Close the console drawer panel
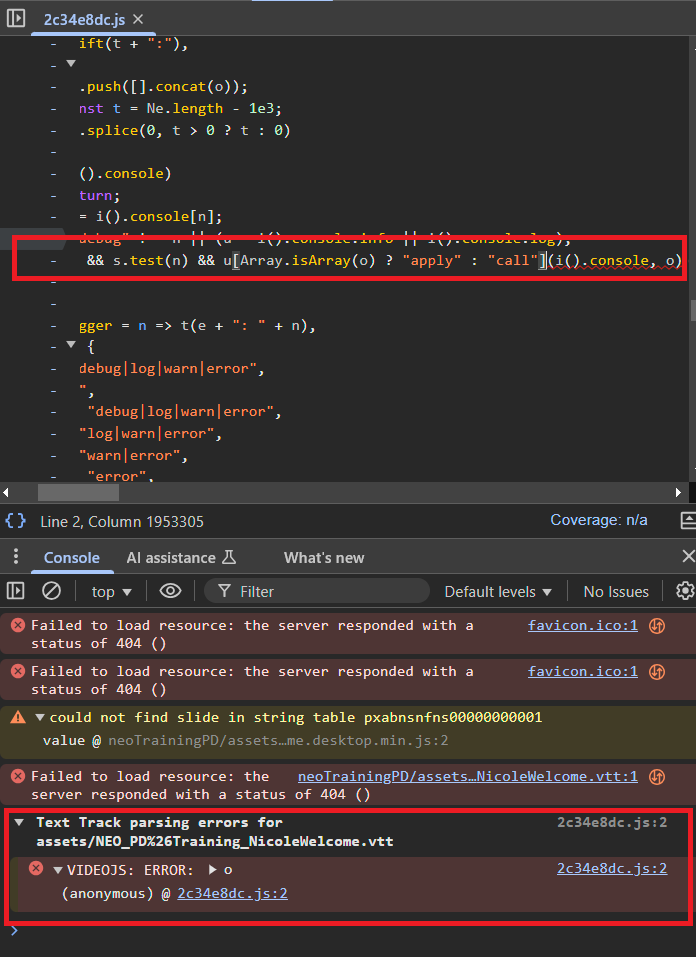696x957 pixels. click(x=687, y=557)
